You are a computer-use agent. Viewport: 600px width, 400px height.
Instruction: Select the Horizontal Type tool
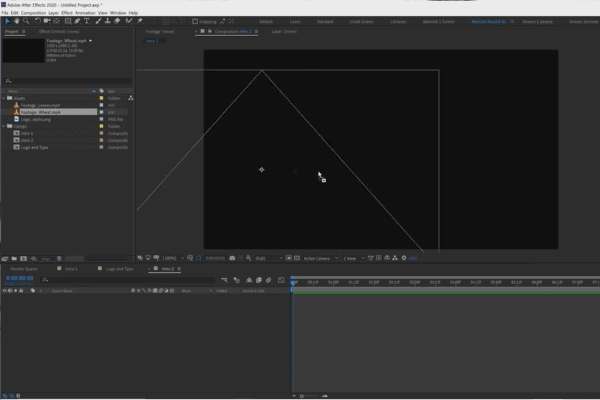pos(87,21)
